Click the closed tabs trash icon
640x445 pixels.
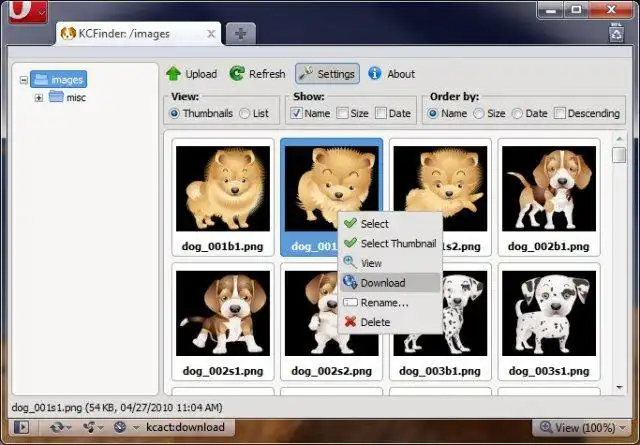click(x=616, y=33)
